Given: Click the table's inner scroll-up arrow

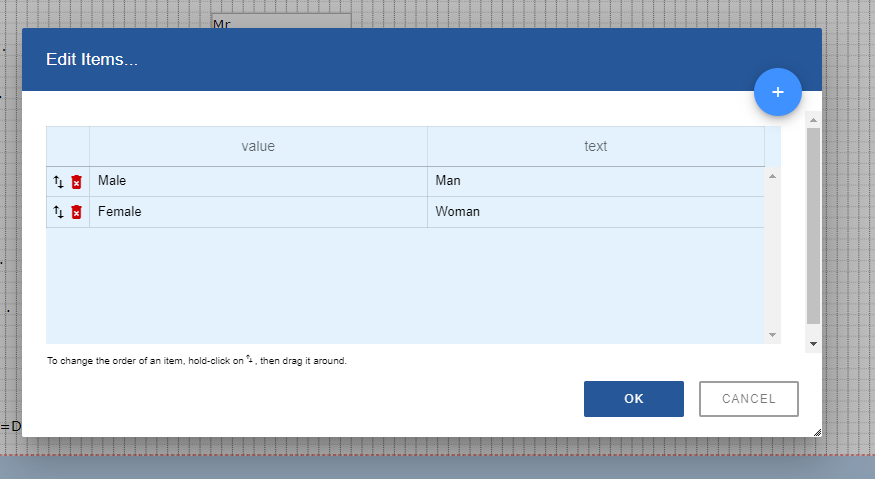Looking at the screenshot, I should click(x=772, y=176).
